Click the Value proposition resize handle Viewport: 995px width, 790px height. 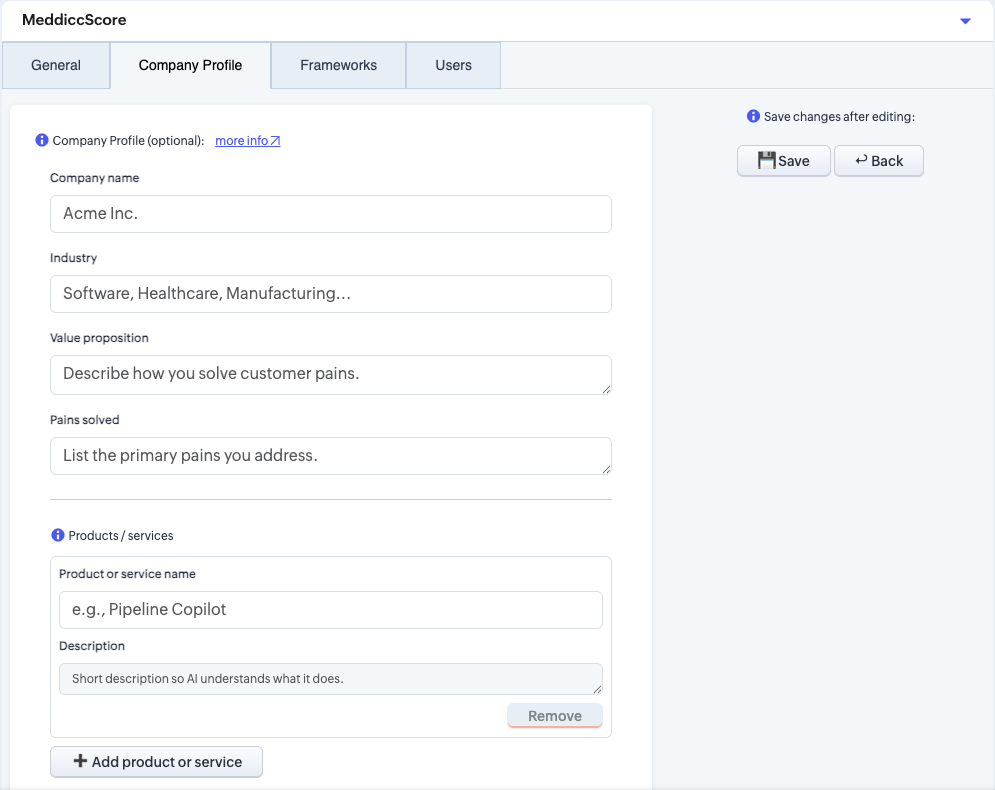point(606,389)
